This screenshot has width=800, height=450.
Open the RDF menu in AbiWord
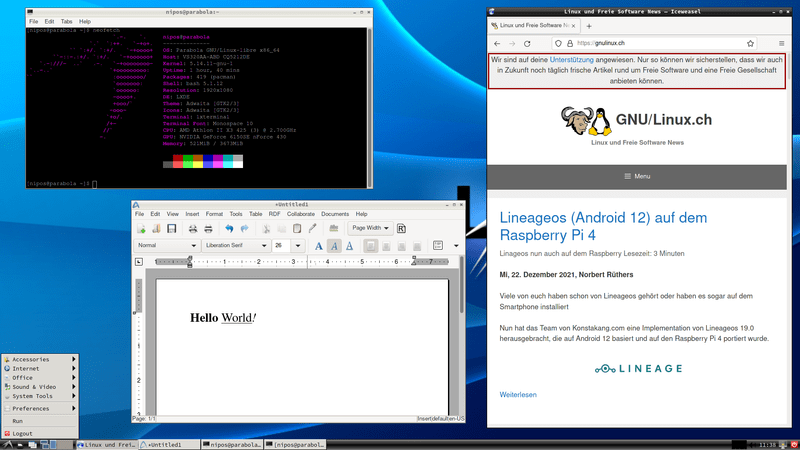pos(274,214)
